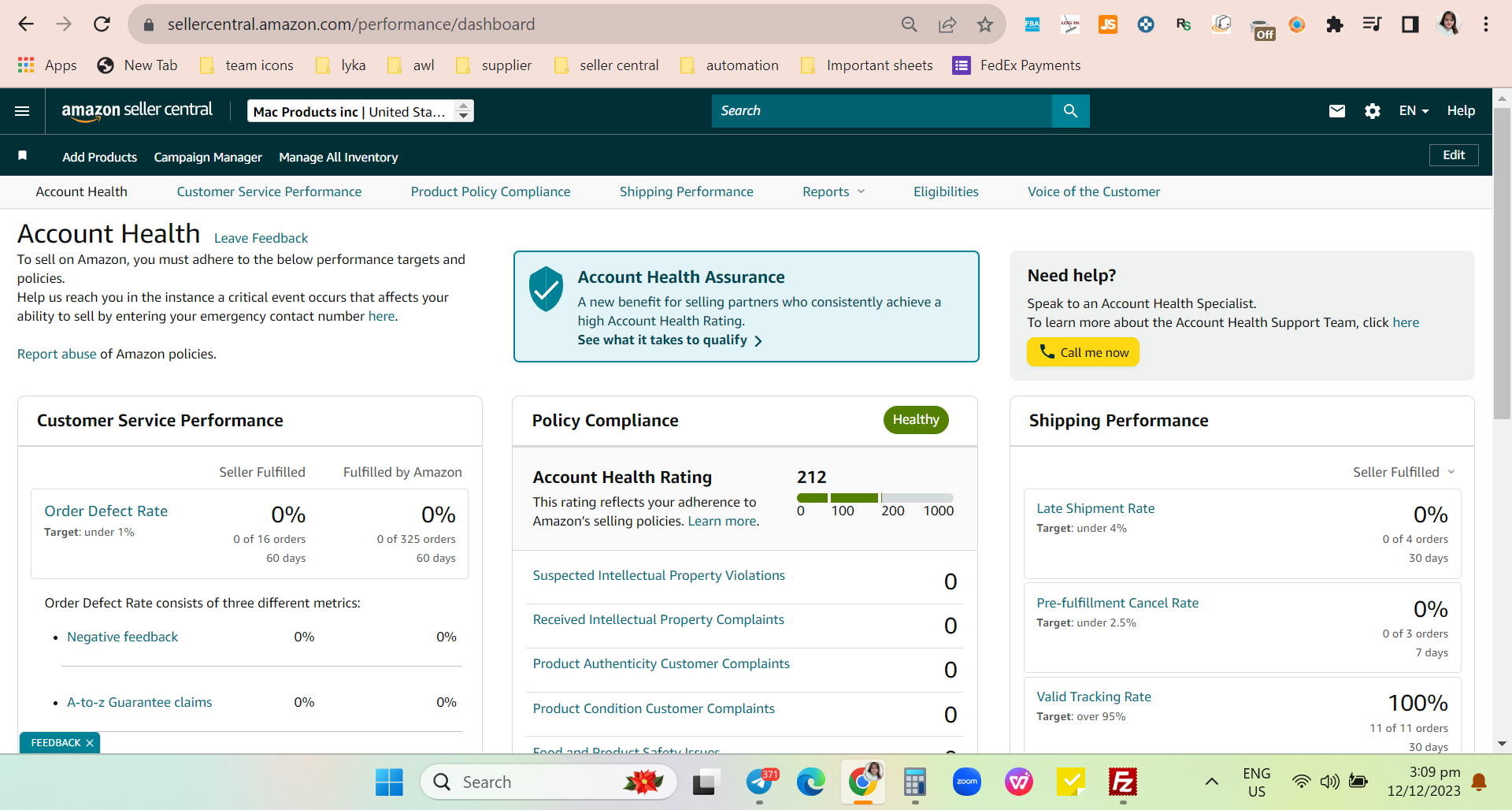Click the Call me now button
Screen dimensions: 1512x810
1083,352
